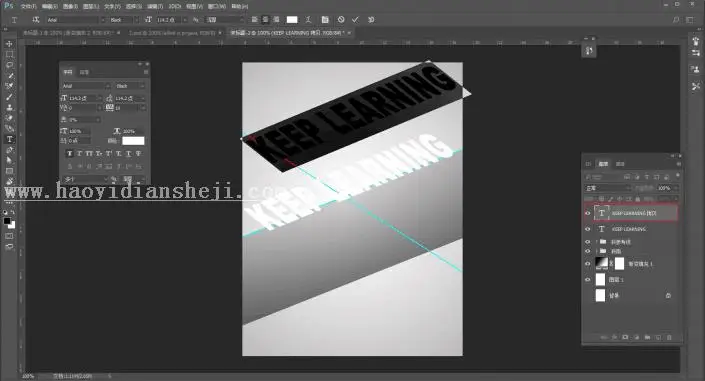Toggle Quick Mask mode icon
Viewport: 705px width, 381px height.
pos(9,236)
